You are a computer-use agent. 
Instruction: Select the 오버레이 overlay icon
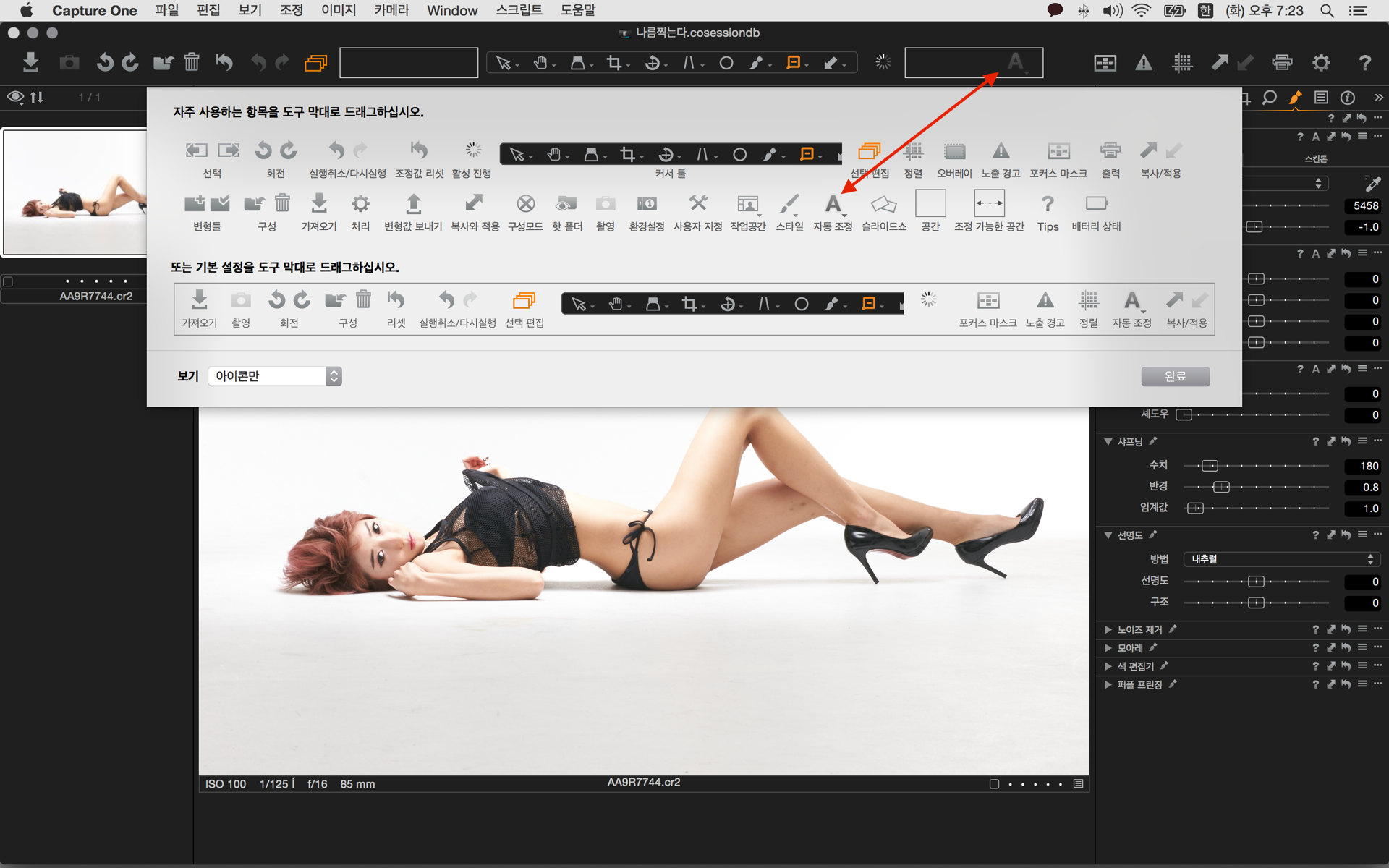[954, 152]
